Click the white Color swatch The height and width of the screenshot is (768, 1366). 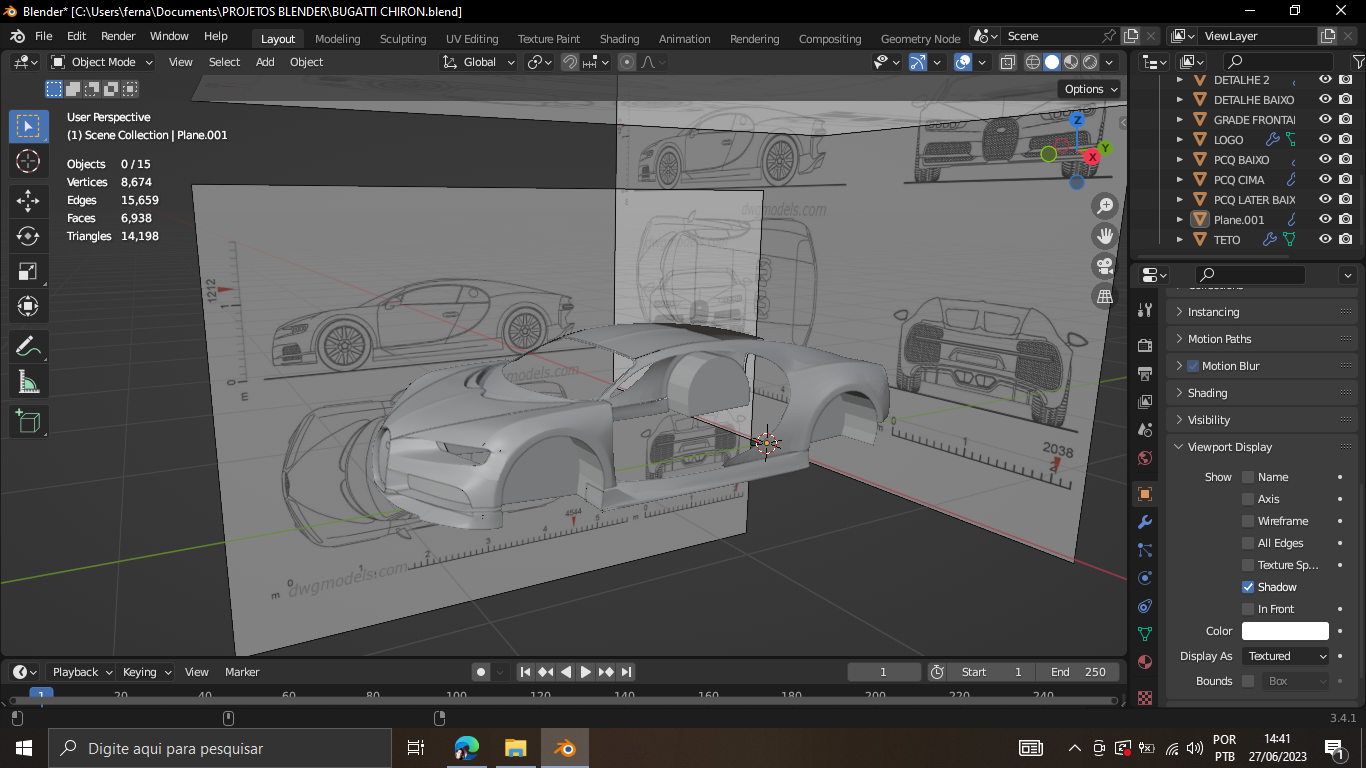[1285, 631]
